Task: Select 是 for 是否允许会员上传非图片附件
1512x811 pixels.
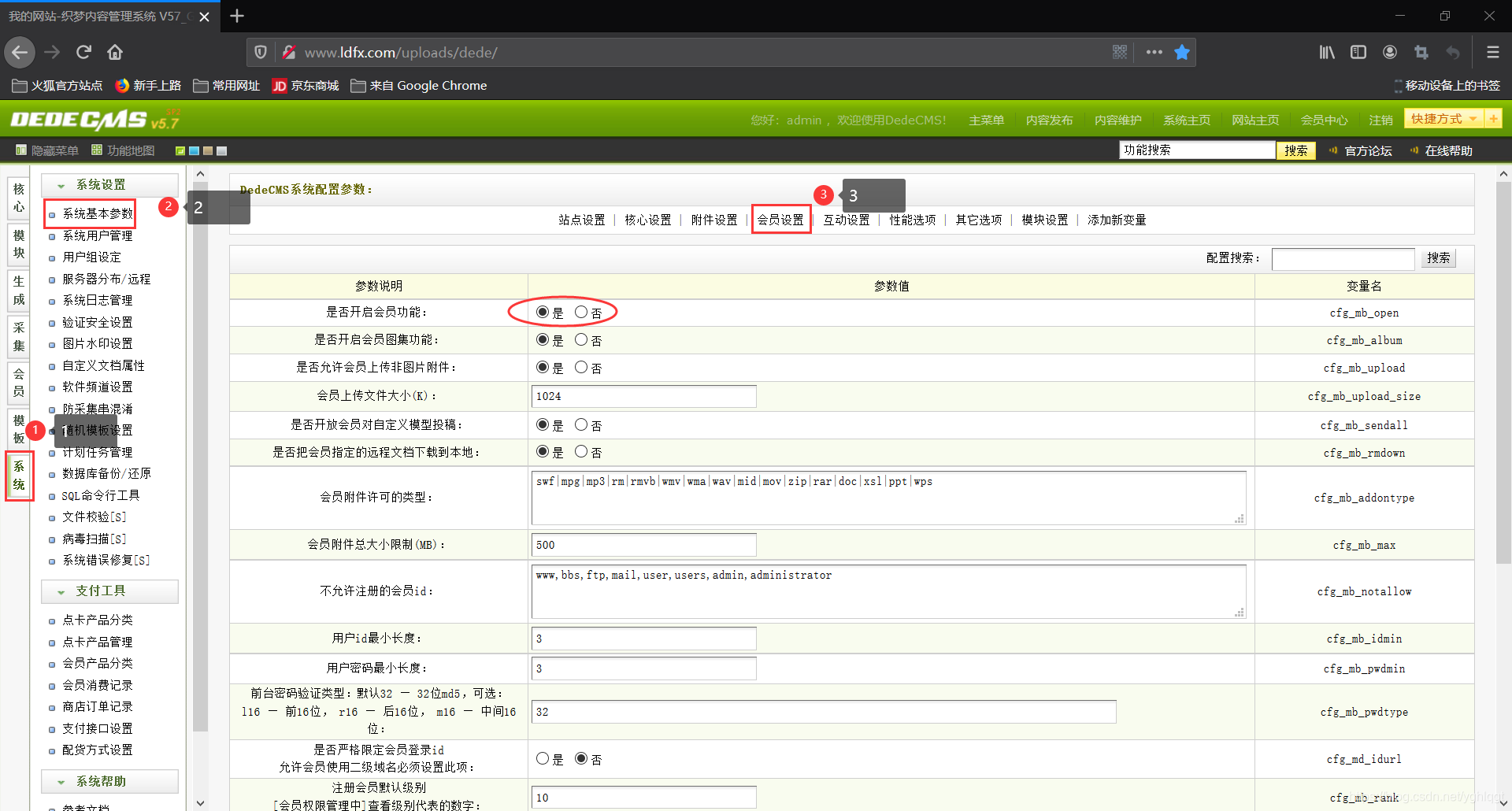Action: tap(543, 368)
